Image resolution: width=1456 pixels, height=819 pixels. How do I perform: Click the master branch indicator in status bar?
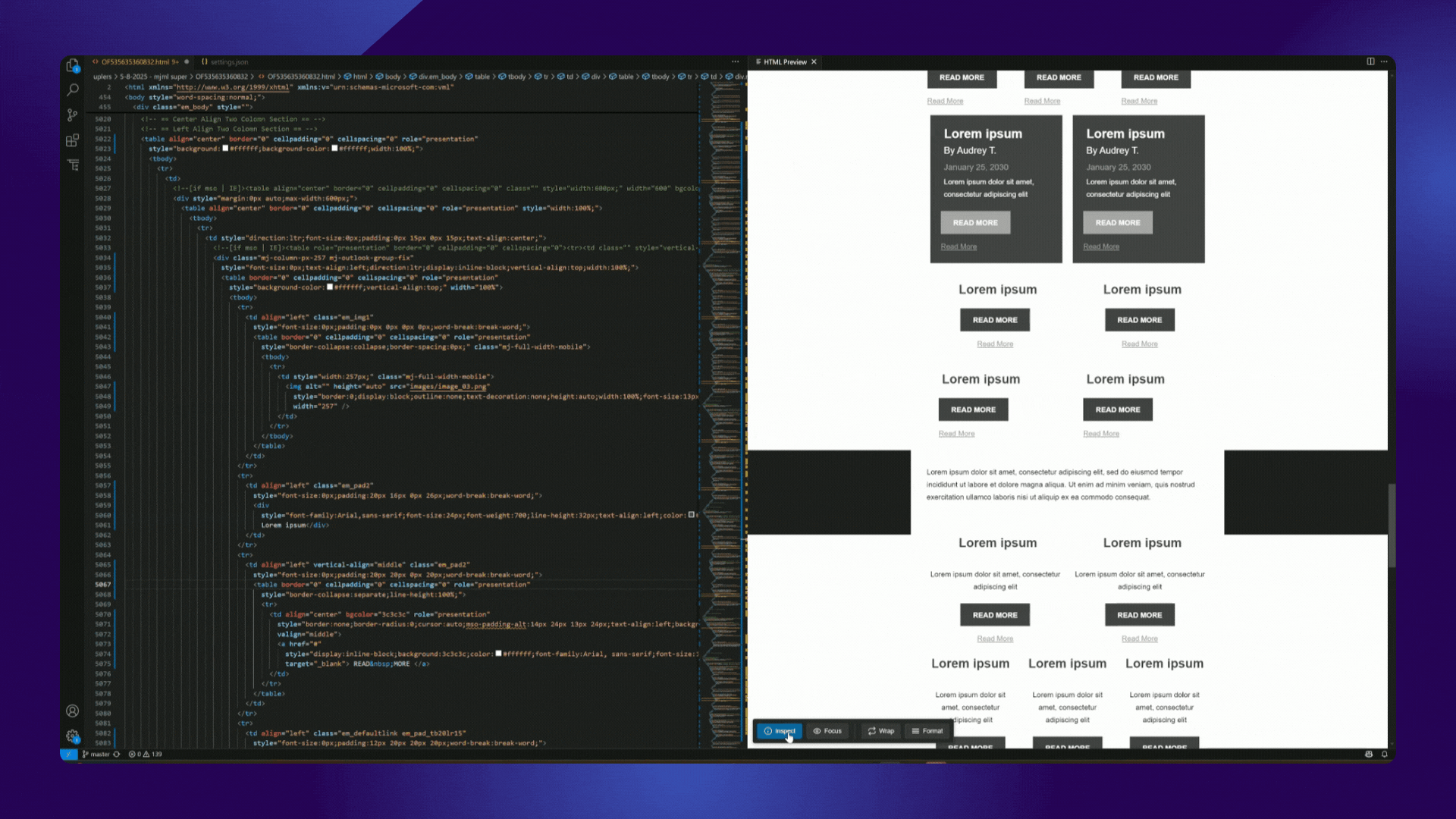[x=99, y=755]
